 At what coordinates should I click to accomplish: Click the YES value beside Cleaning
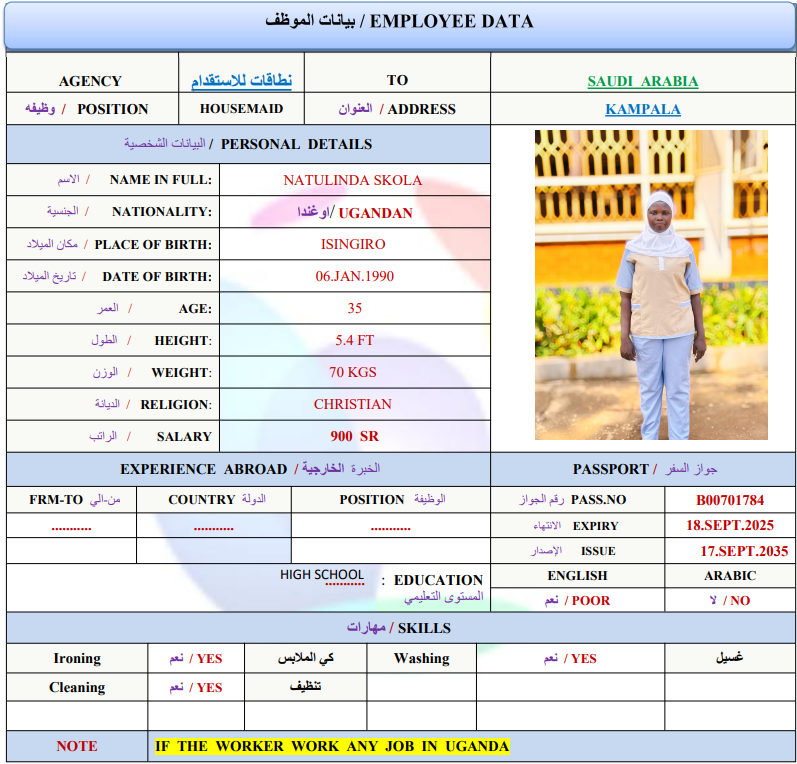pyautogui.click(x=209, y=688)
